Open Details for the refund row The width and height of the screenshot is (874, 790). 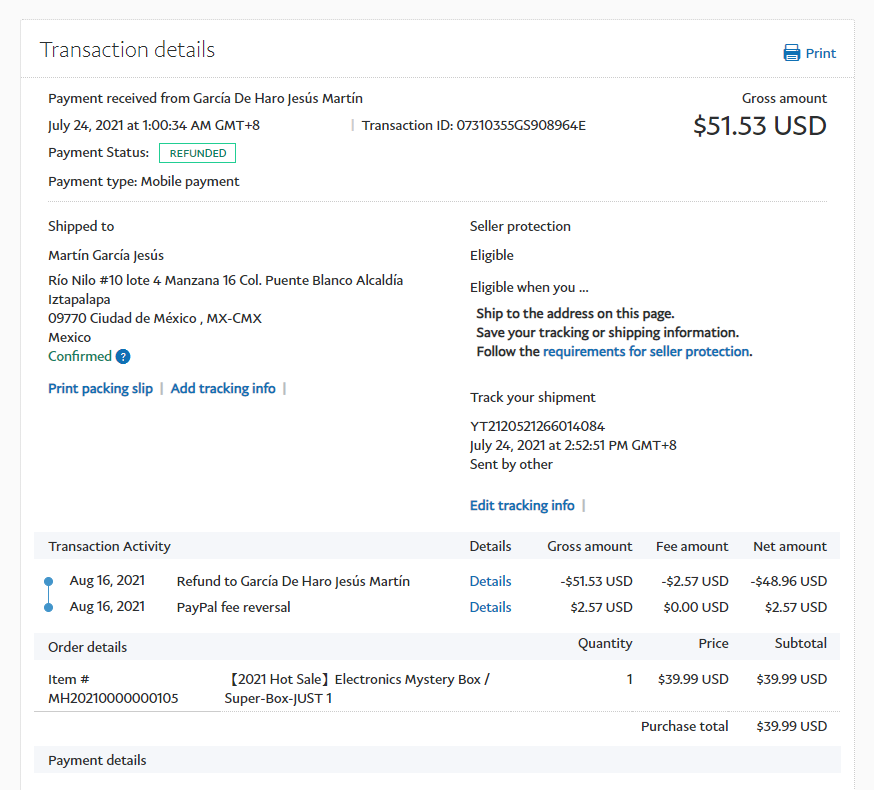point(490,581)
